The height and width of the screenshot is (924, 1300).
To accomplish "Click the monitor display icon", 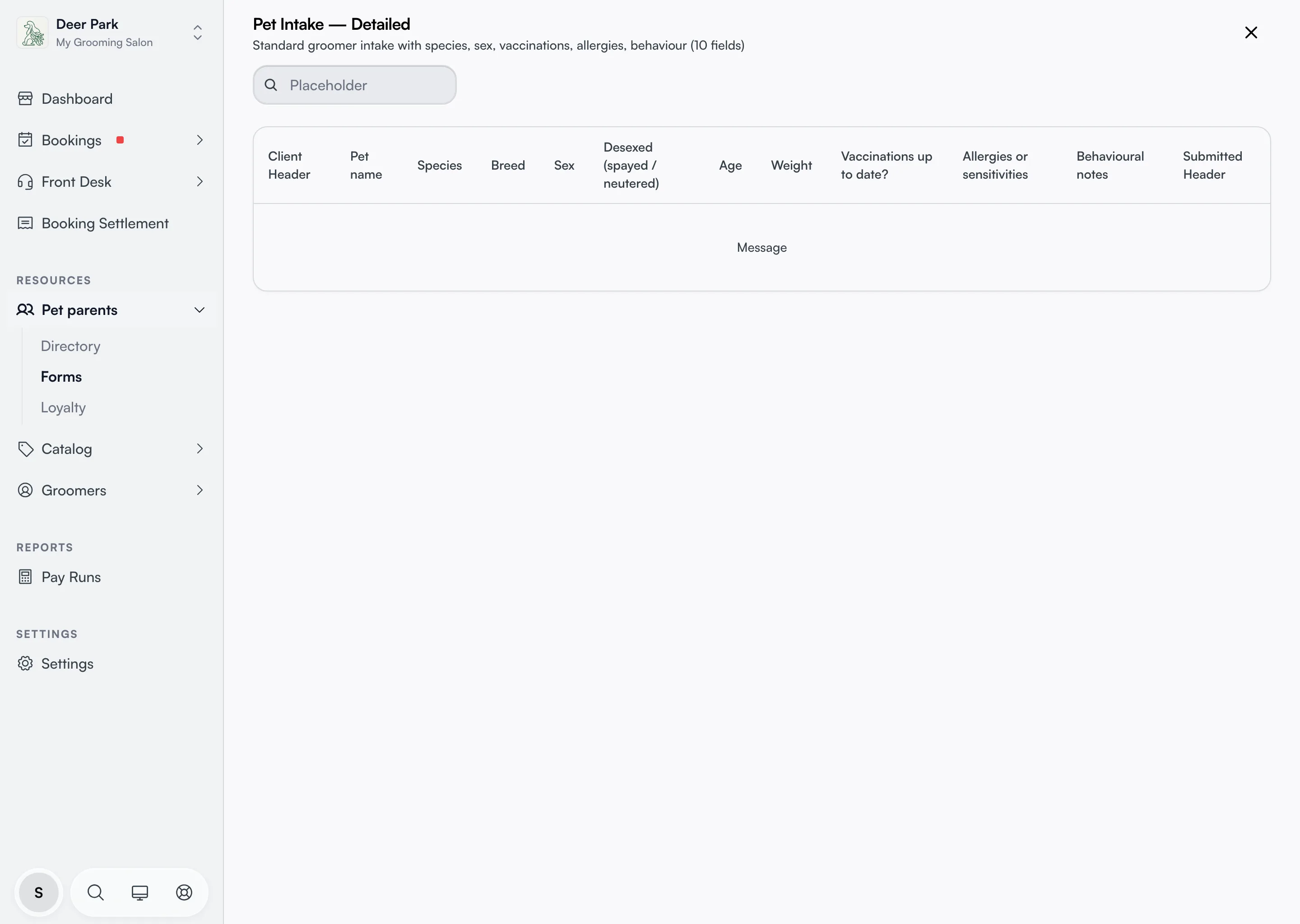I will click(x=139, y=892).
